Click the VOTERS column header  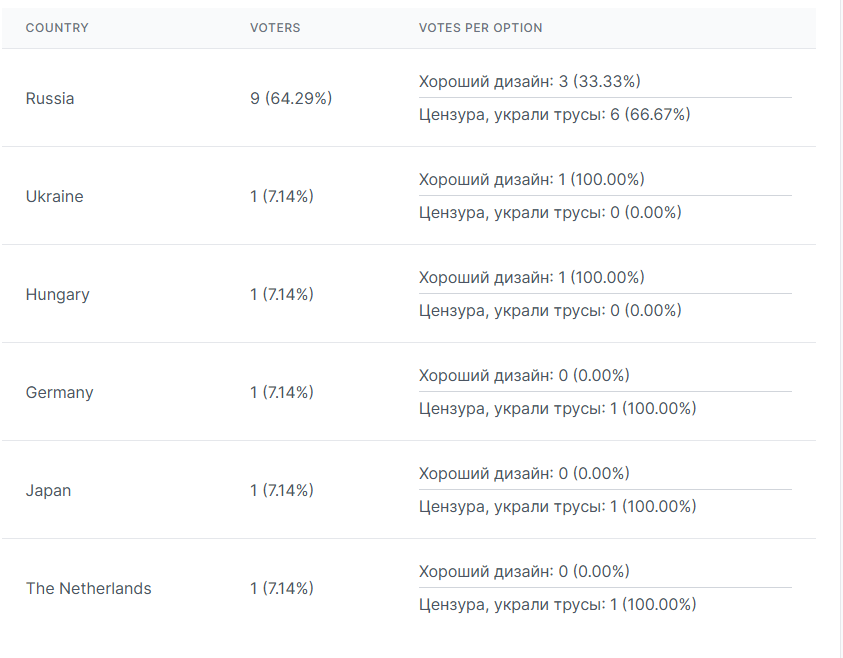(x=275, y=28)
